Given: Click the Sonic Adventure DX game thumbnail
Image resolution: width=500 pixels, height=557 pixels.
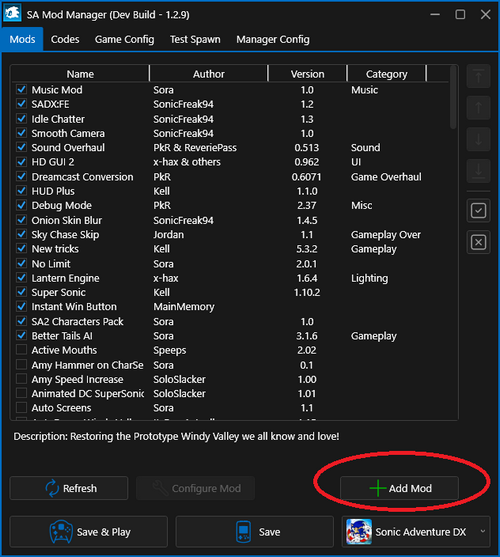Looking at the screenshot, I should click(x=359, y=531).
